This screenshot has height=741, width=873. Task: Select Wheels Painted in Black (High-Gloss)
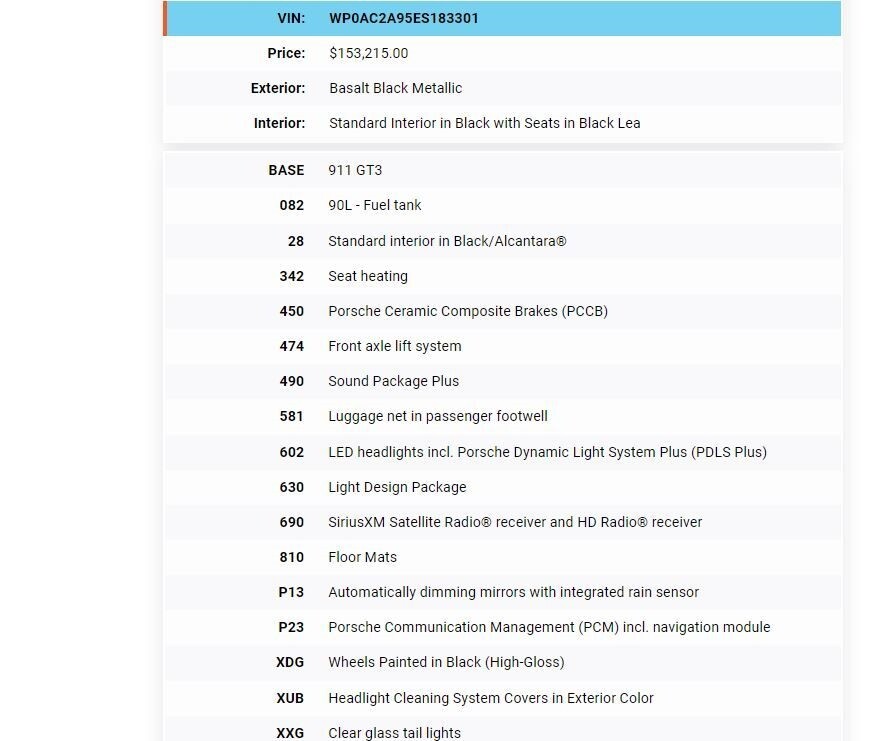[446, 663]
